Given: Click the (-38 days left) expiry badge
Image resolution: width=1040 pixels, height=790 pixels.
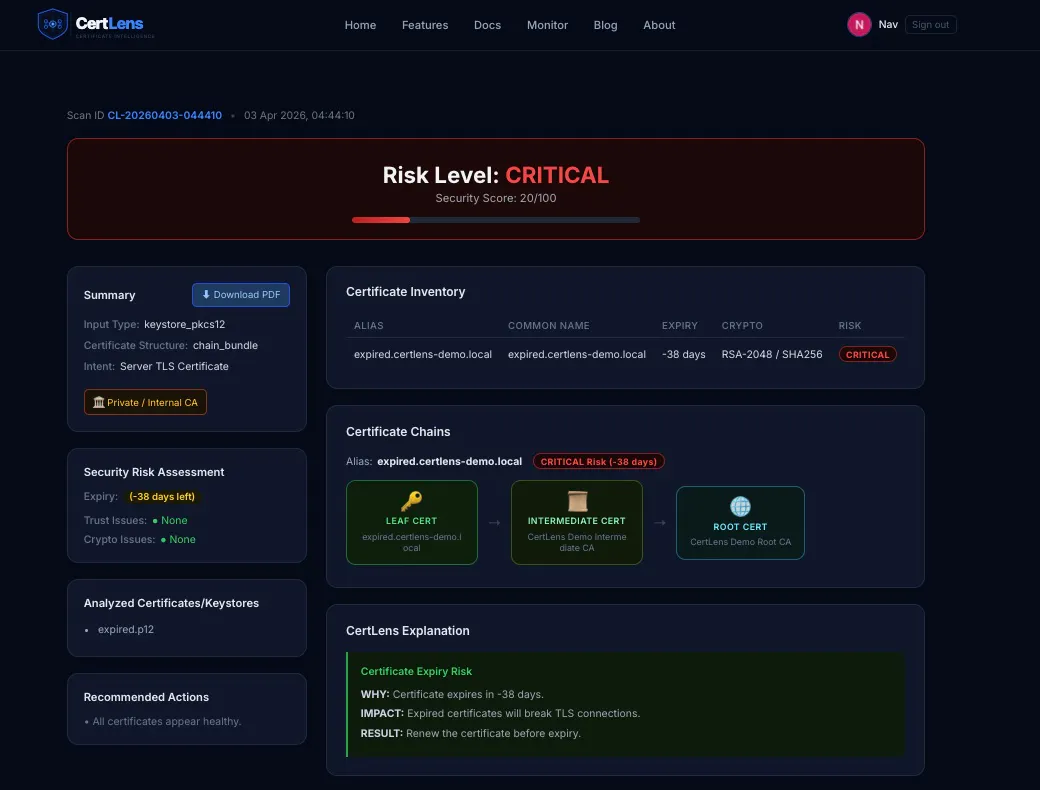Looking at the screenshot, I should 162,497.
